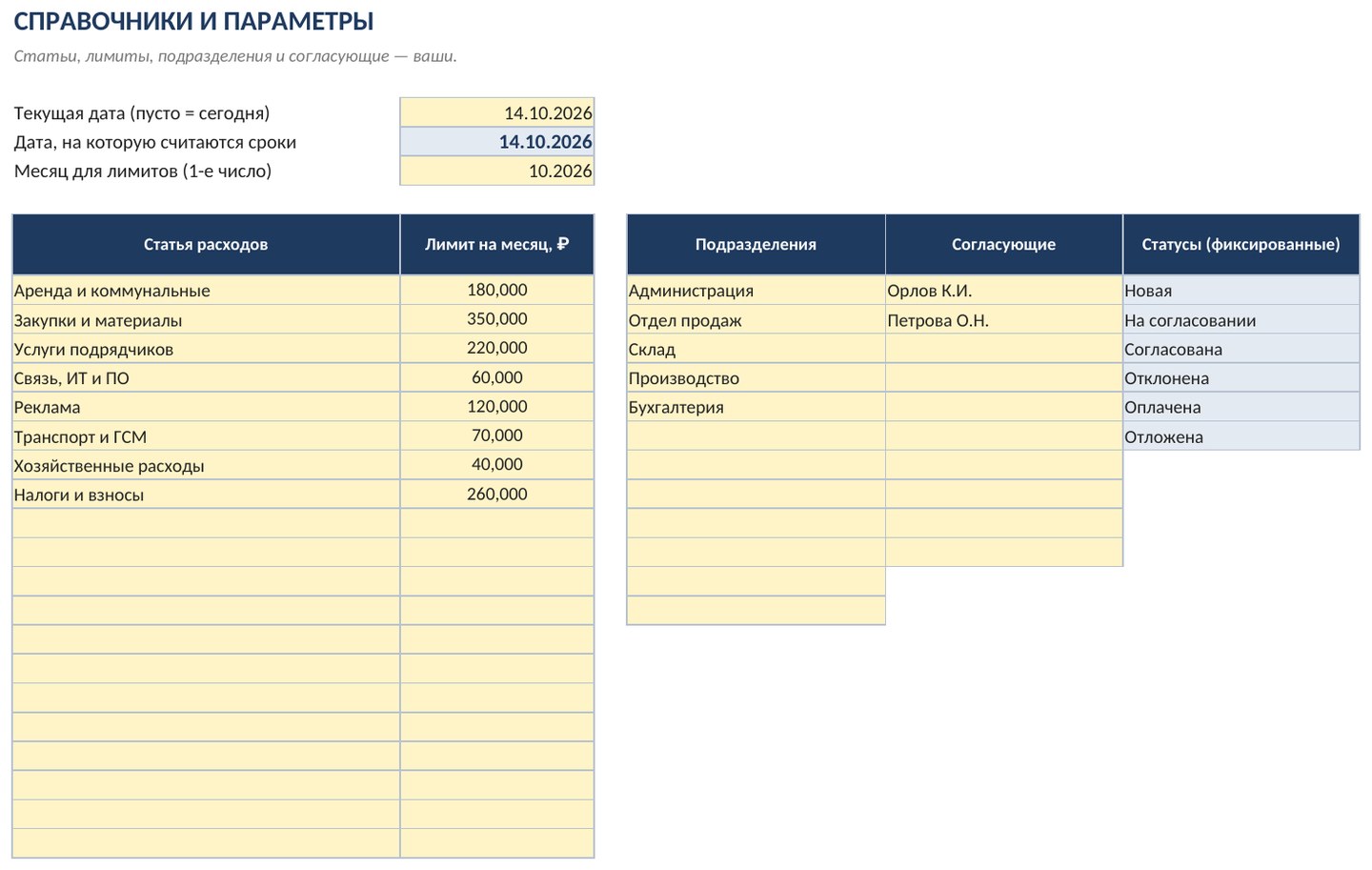The image size is (1372, 870).
Task: Click the 'Статья расходов' column header
Action: pos(206,244)
